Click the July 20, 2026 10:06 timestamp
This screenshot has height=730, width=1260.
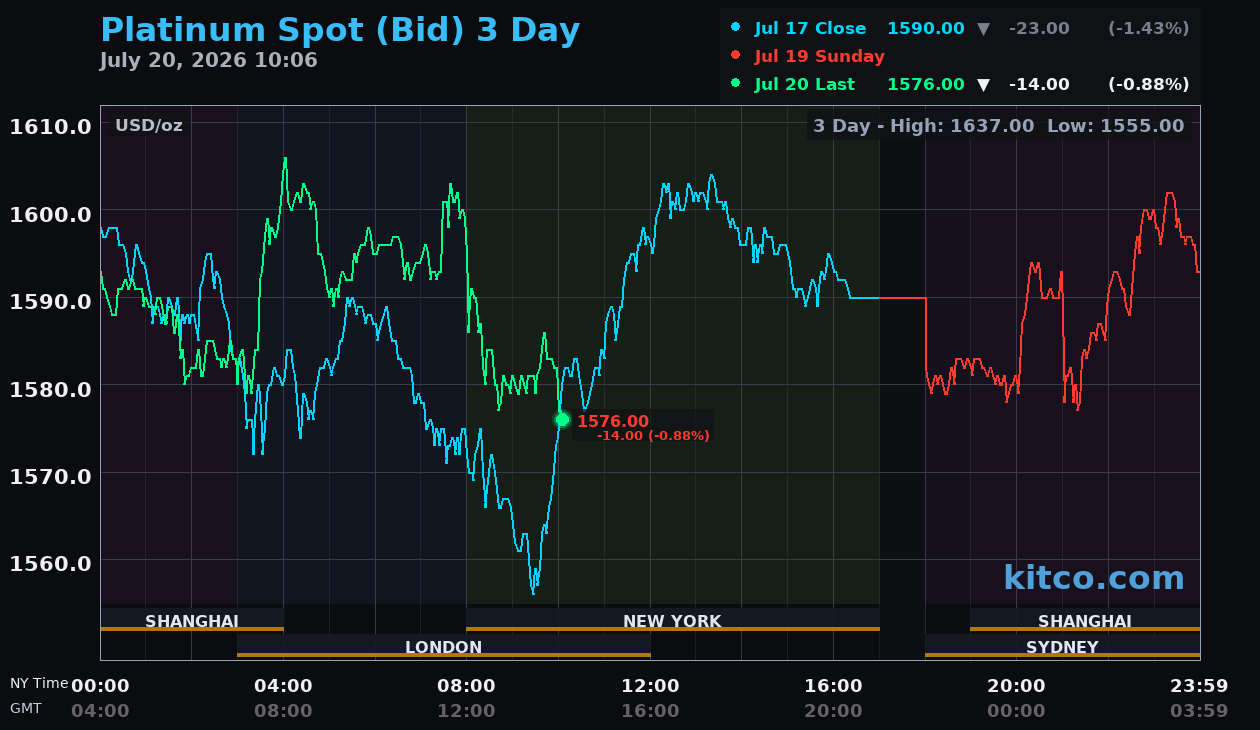208,60
